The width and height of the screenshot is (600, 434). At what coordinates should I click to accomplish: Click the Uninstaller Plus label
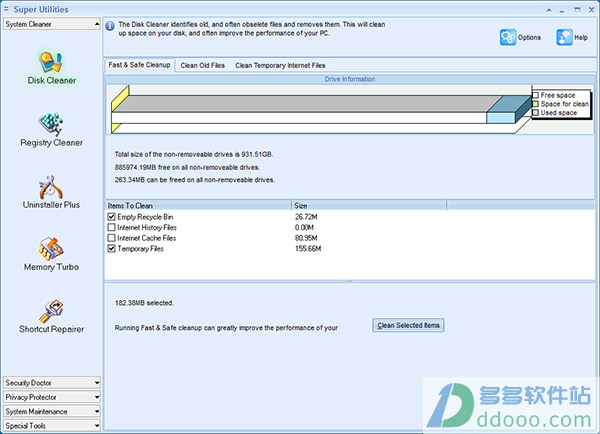click(x=51, y=205)
